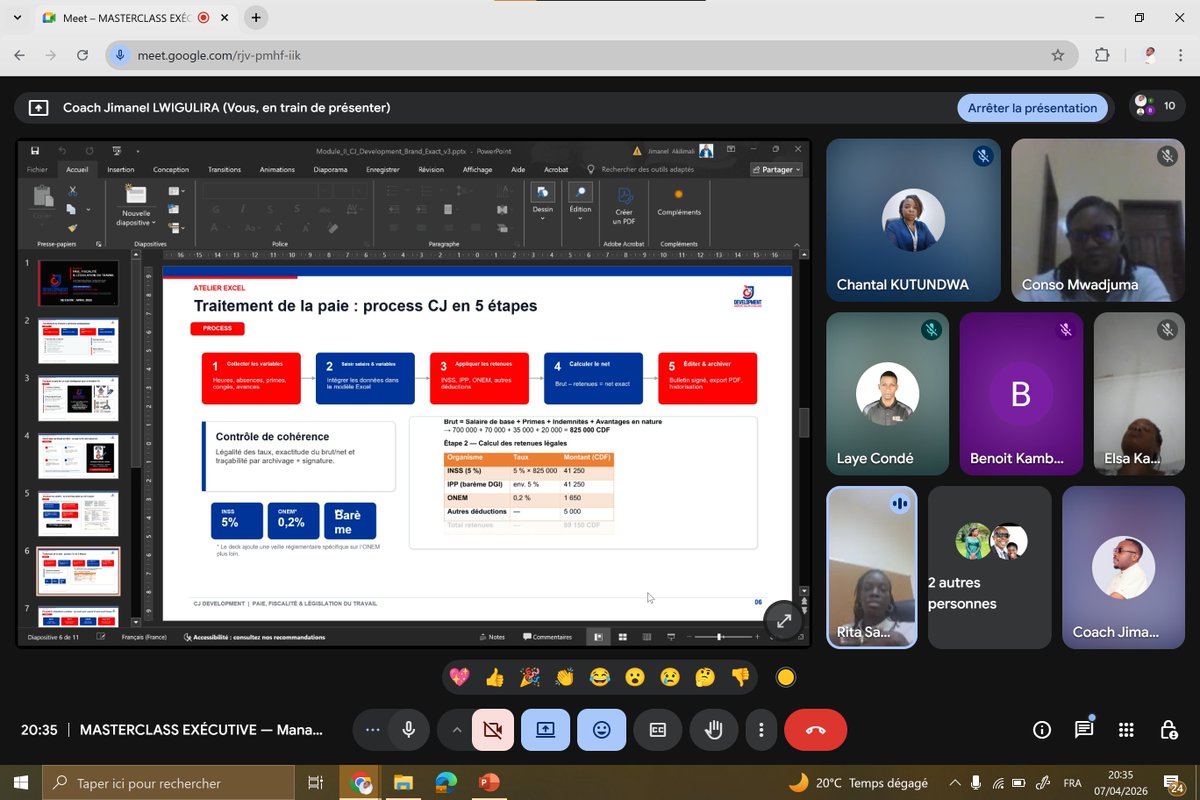The height and width of the screenshot is (800, 1200).
Task: Click the red hang-up button
Action: [x=815, y=730]
